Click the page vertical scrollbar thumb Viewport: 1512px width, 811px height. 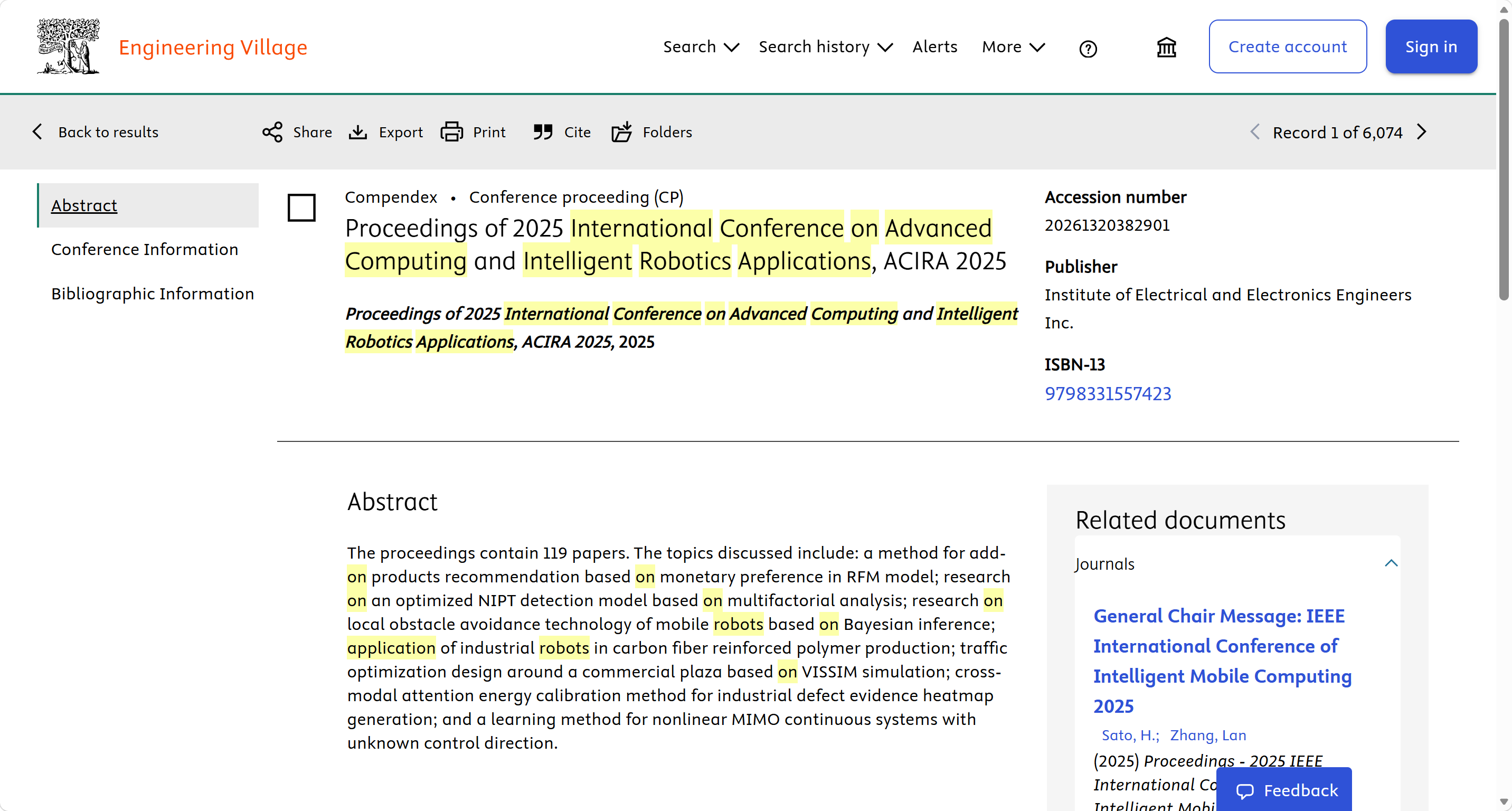1504,158
